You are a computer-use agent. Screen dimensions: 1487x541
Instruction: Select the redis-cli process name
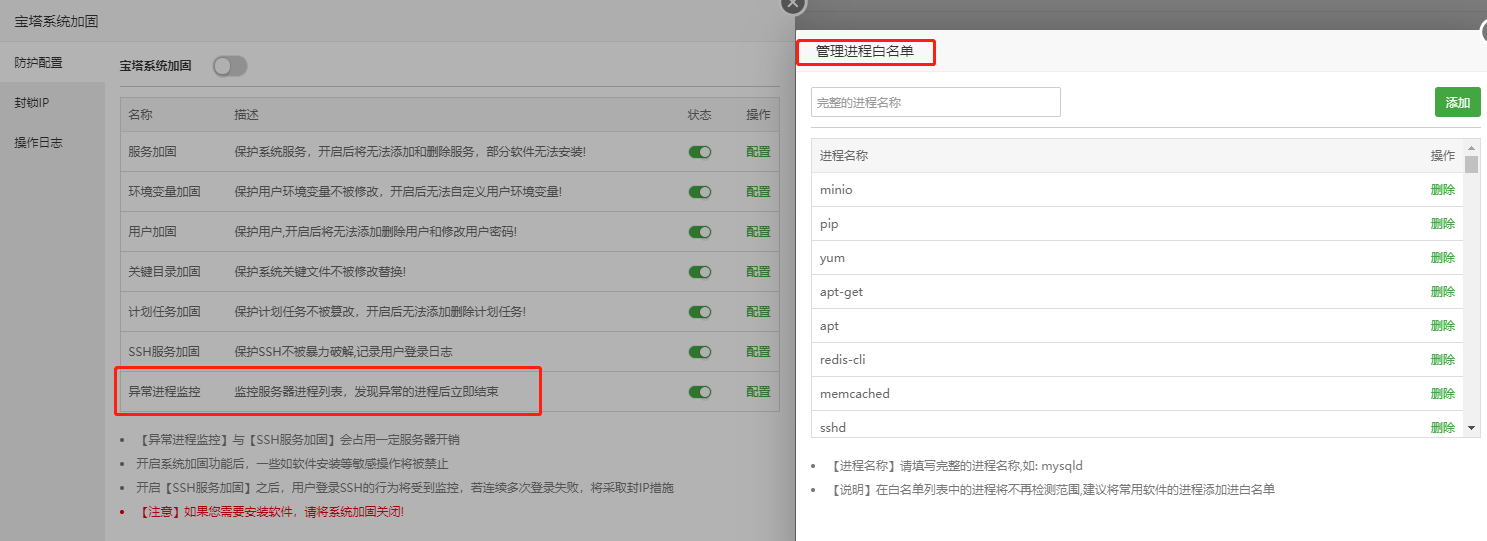(843, 360)
